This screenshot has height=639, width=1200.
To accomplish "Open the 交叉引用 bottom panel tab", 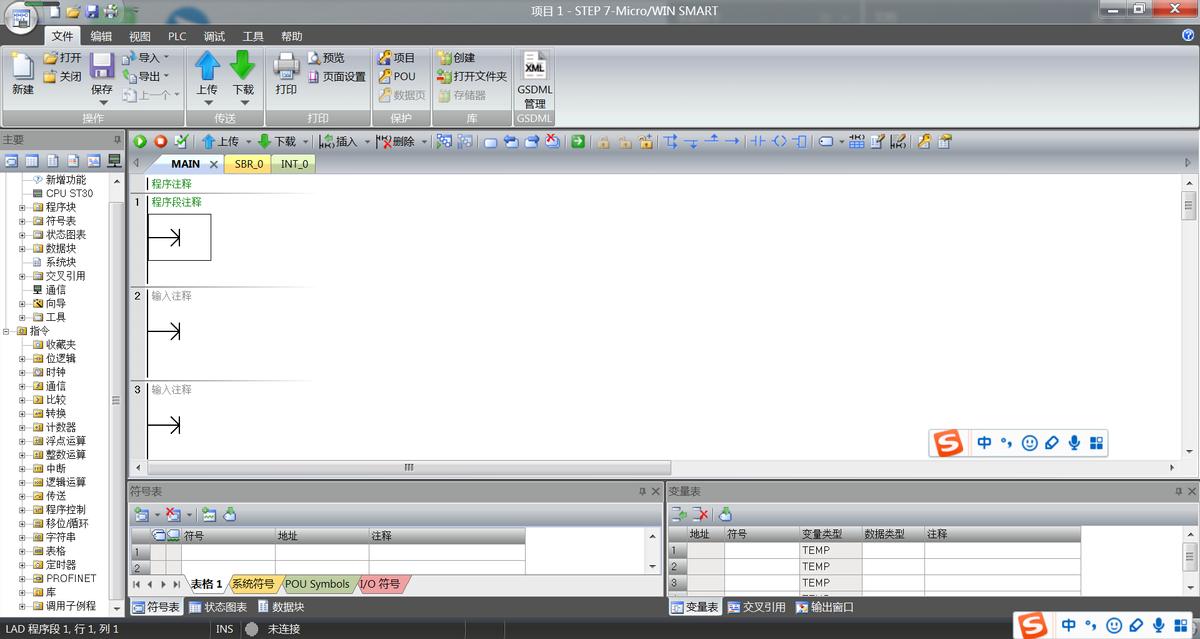I will coord(757,607).
